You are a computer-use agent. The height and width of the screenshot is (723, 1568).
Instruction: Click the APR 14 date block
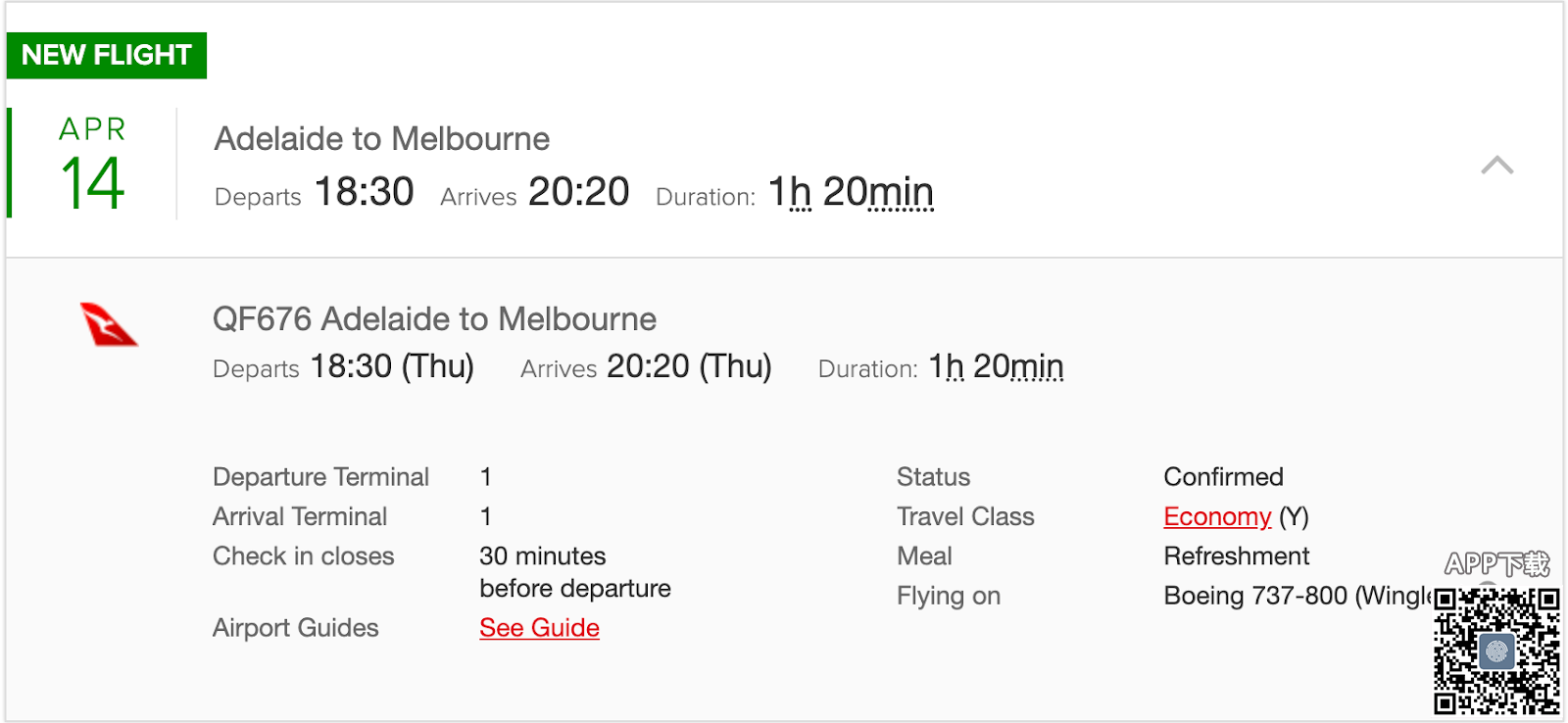pyautogui.click(x=92, y=164)
